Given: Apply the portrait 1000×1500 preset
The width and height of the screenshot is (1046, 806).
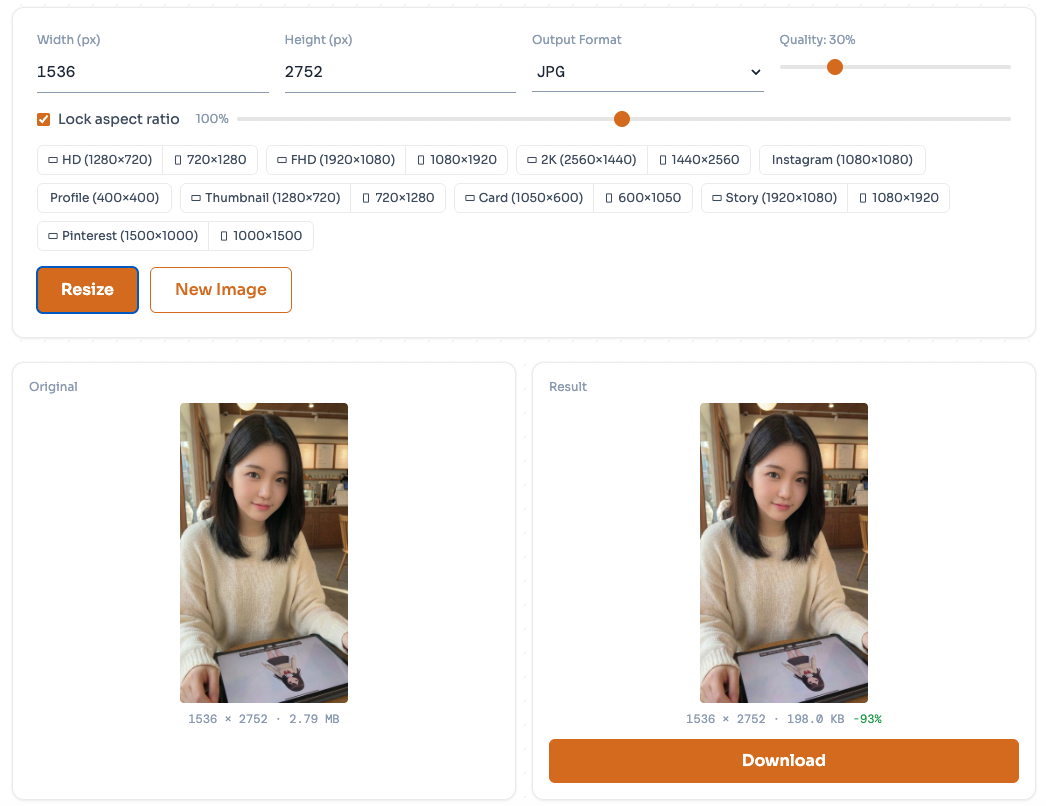Looking at the screenshot, I should [x=260, y=236].
